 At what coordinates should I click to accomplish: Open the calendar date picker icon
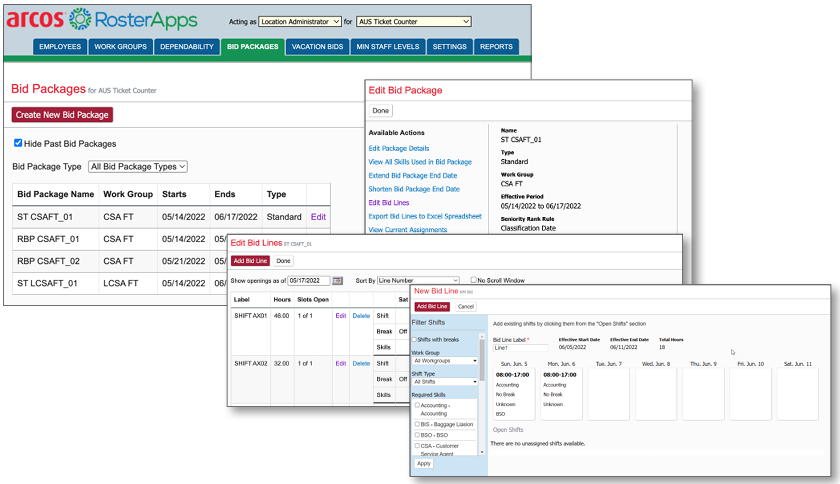(337, 280)
